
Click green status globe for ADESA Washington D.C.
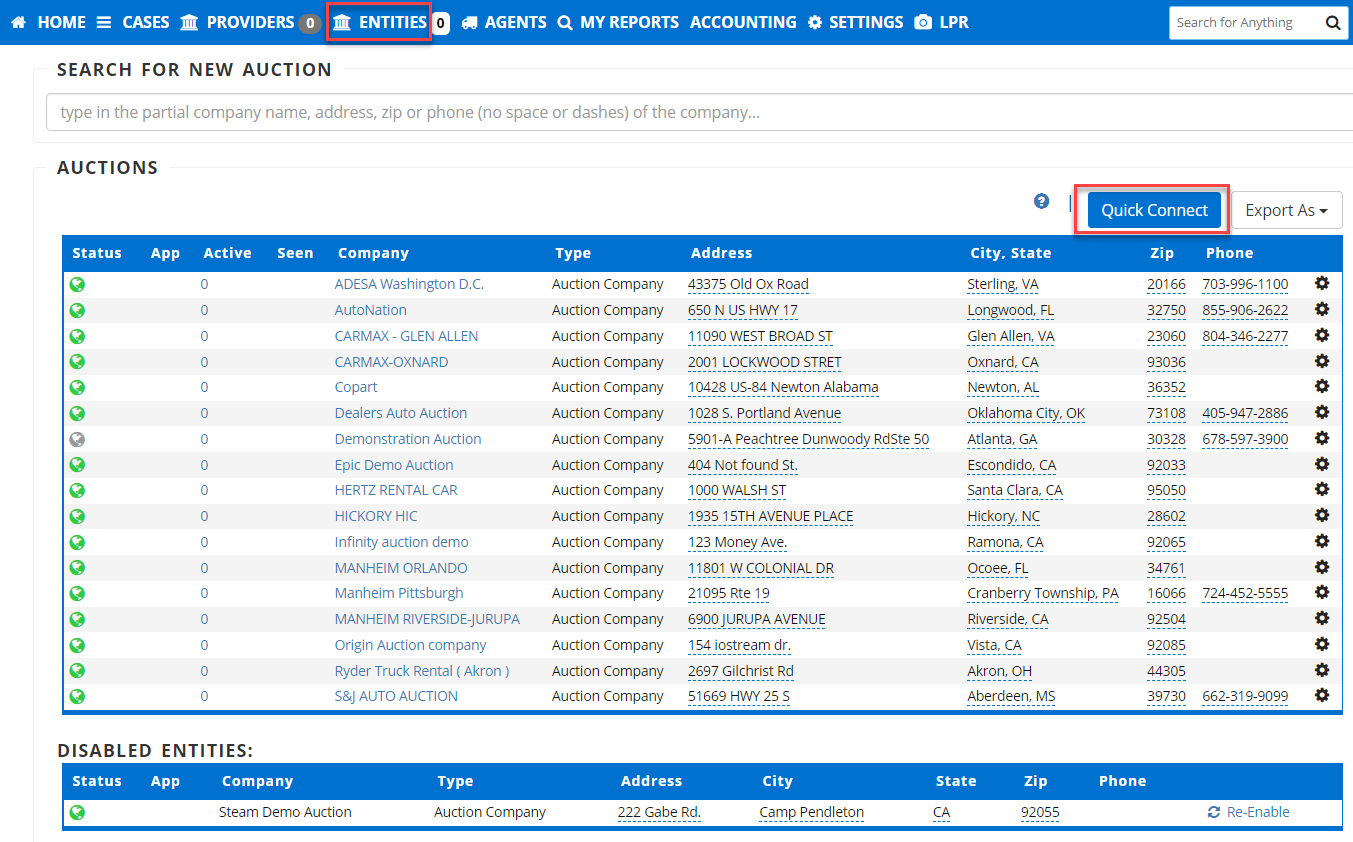[77, 284]
